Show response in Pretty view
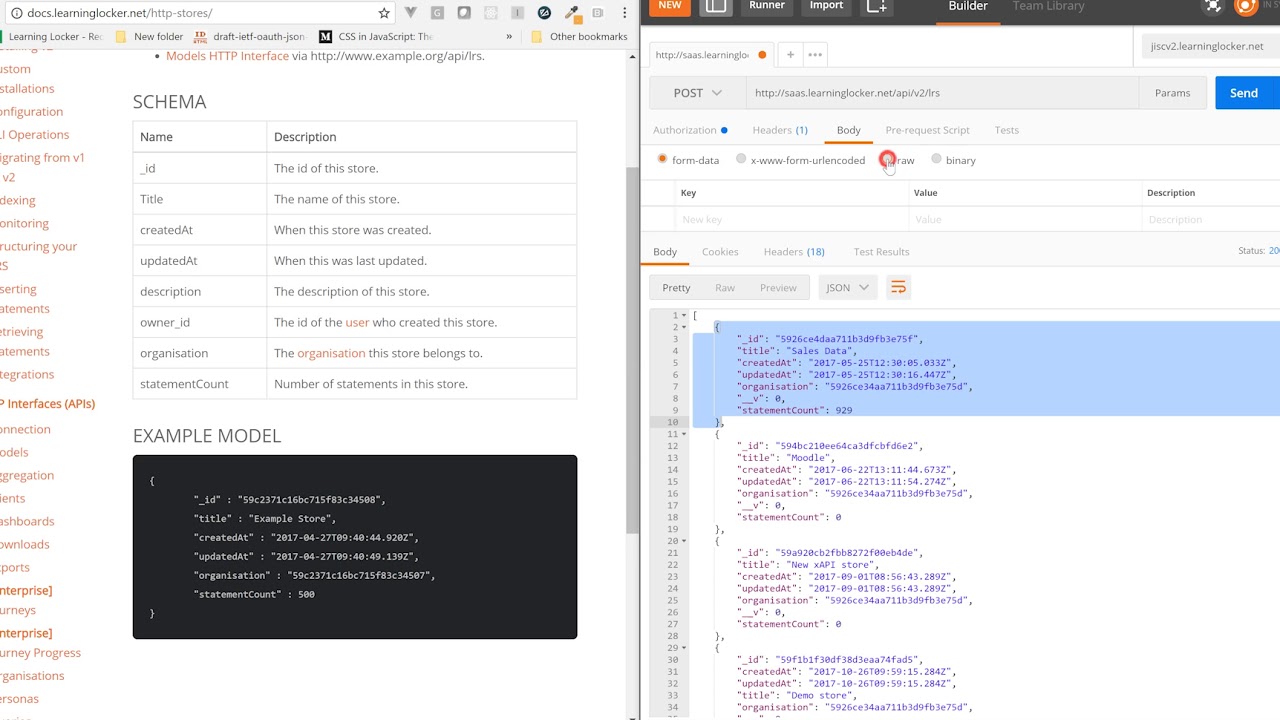Image resolution: width=1280 pixels, height=720 pixels. (676, 288)
